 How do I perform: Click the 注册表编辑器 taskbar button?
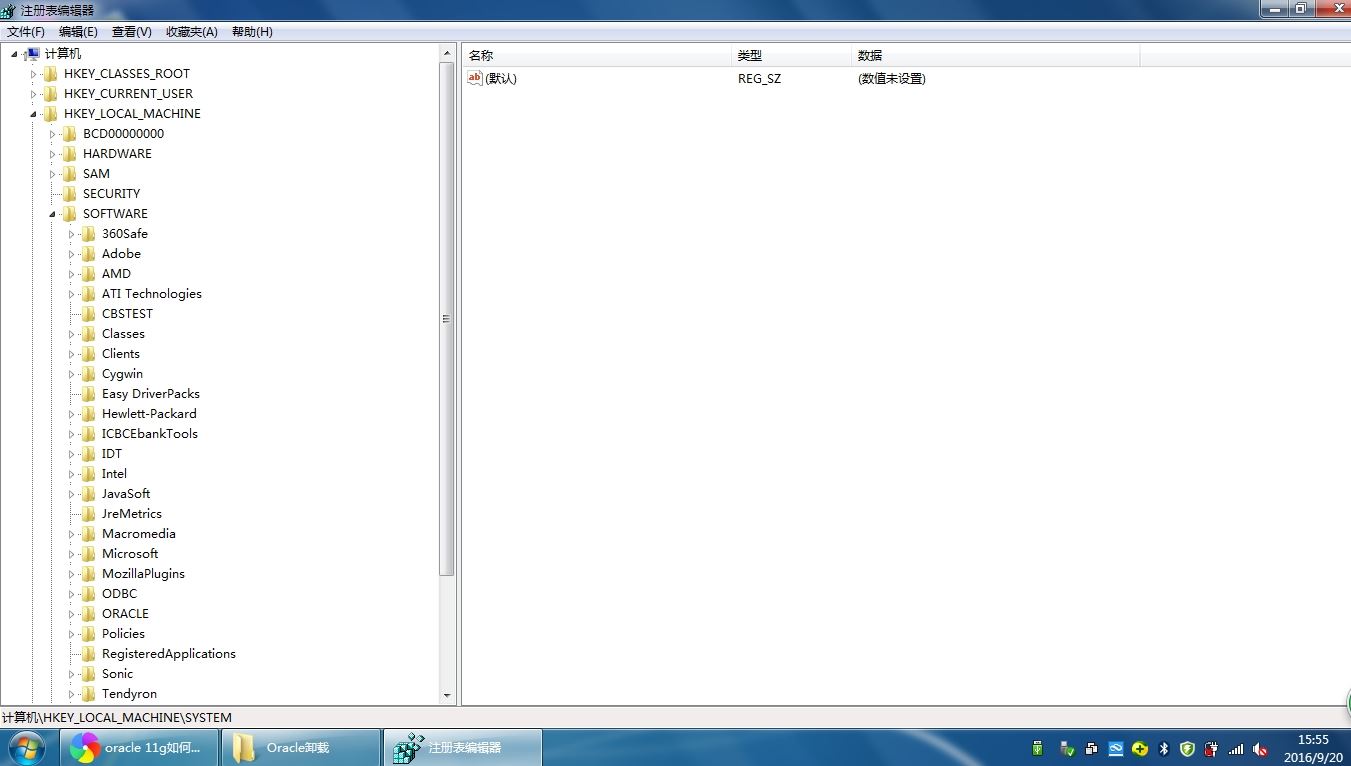pyautogui.click(x=463, y=747)
